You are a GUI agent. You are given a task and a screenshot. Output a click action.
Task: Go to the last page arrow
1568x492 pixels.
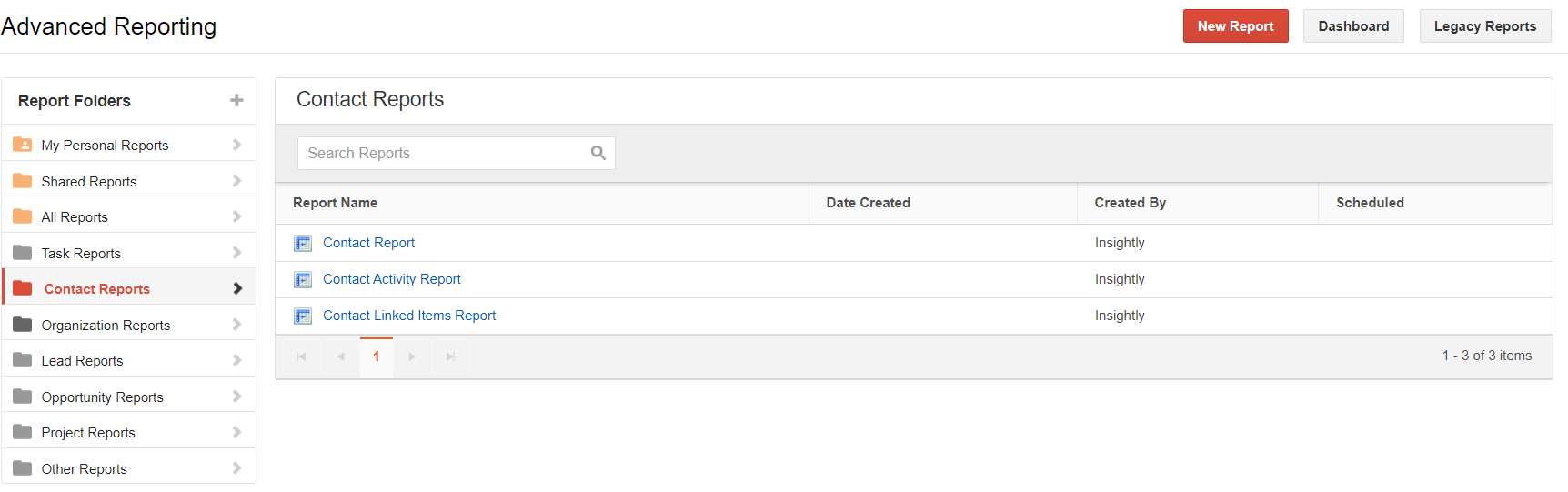click(x=450, y=356)
